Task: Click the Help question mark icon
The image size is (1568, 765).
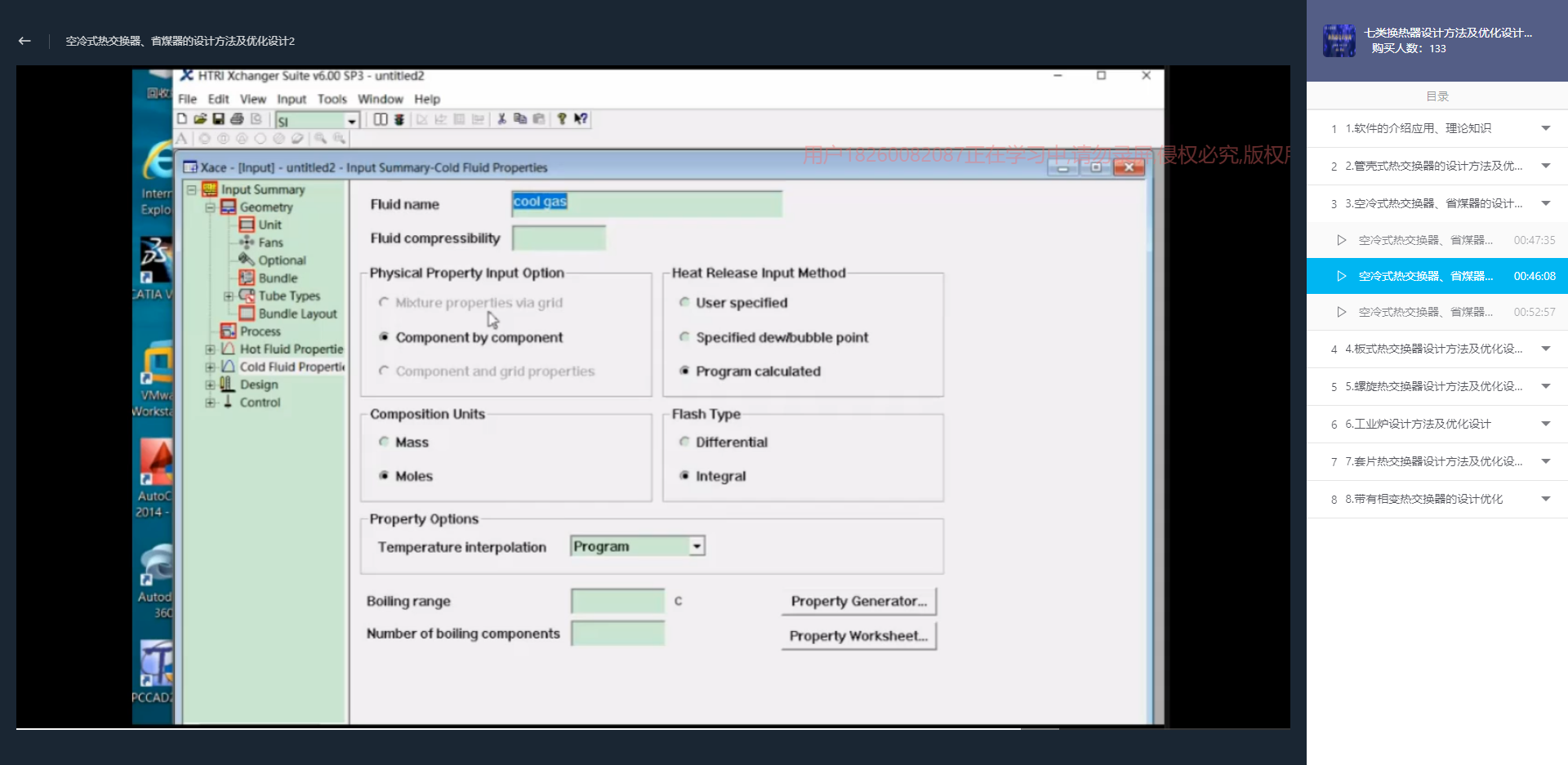Action: coord(562,119)
